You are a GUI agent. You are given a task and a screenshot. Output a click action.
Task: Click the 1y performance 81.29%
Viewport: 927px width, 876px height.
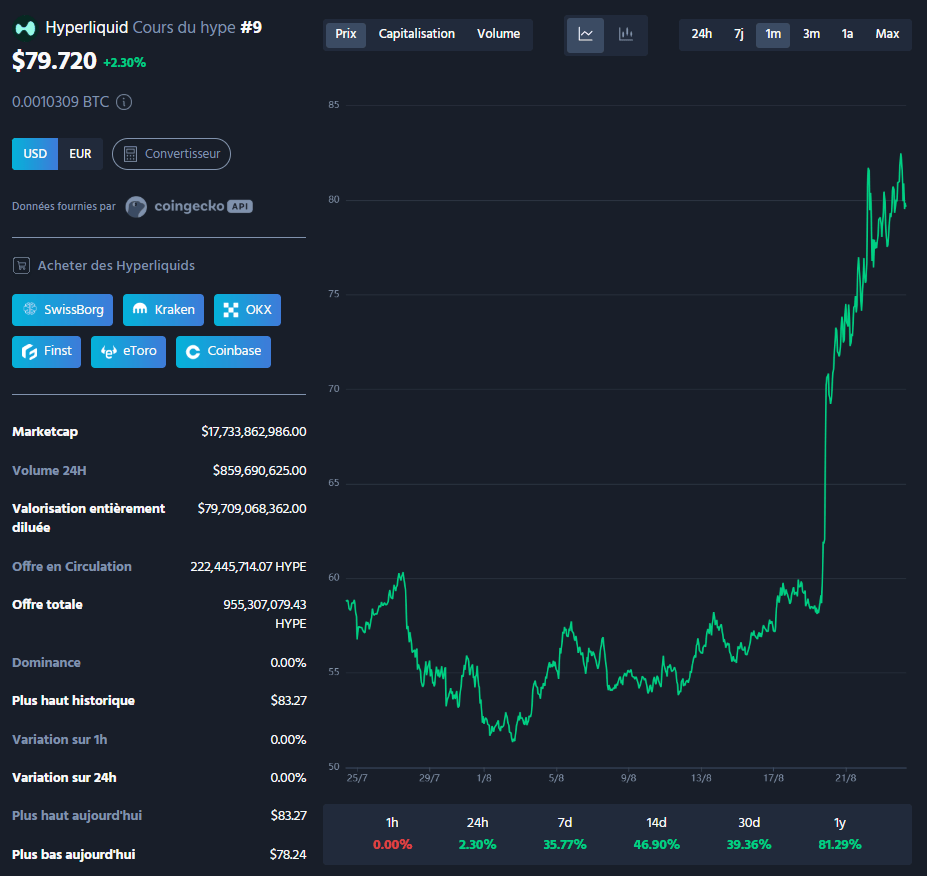coord(840,845)
